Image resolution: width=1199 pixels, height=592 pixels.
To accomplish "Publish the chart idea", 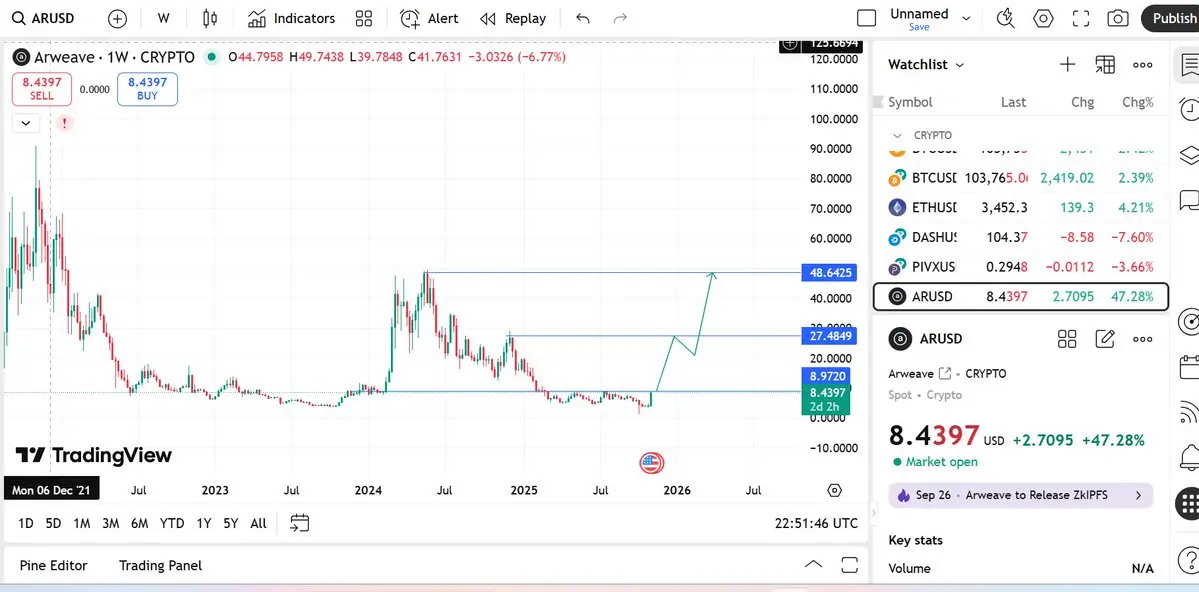I will click(x=1171, y=18).
